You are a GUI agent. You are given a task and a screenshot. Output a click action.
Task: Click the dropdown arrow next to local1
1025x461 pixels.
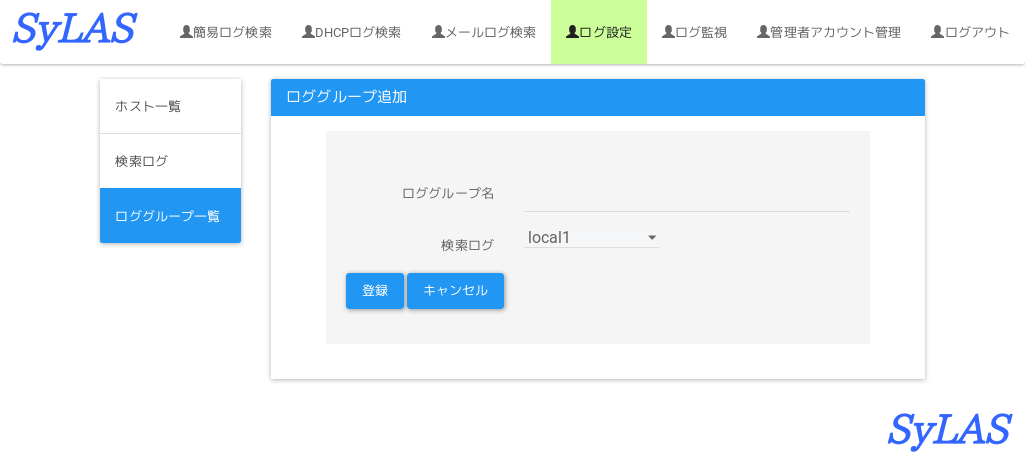652,237
